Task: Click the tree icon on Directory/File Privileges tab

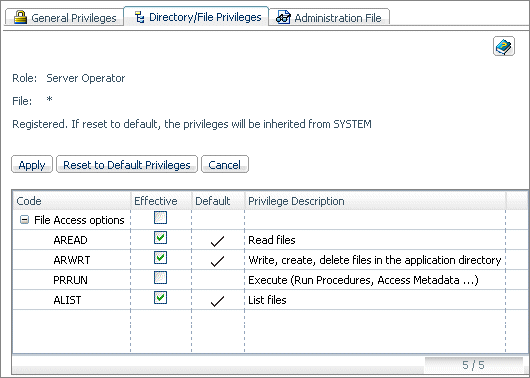Action: click(x=139, y=17)
